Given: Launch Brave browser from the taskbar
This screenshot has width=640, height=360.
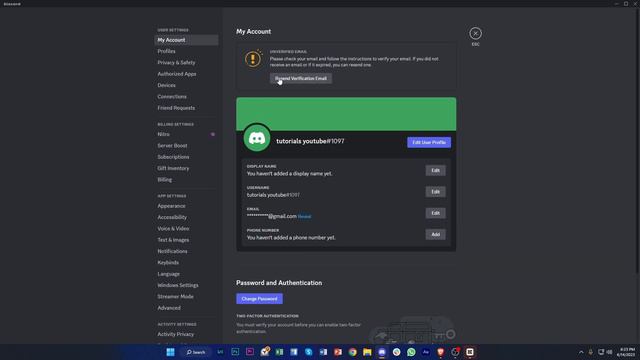Looking at the screenshot, I should [x=440, y=352].
